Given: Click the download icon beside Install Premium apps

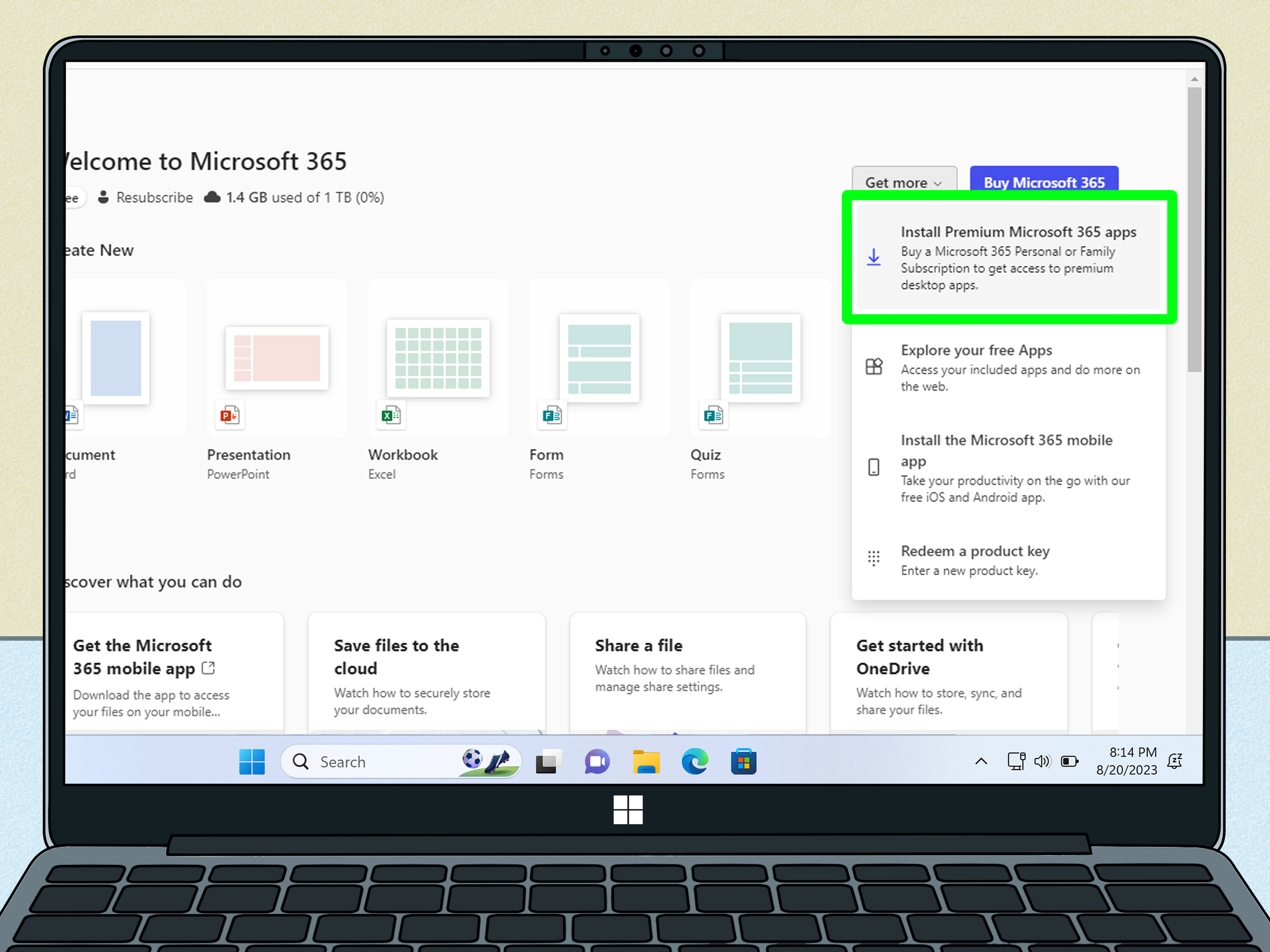Looking at the screenshot, I should 874,258.
